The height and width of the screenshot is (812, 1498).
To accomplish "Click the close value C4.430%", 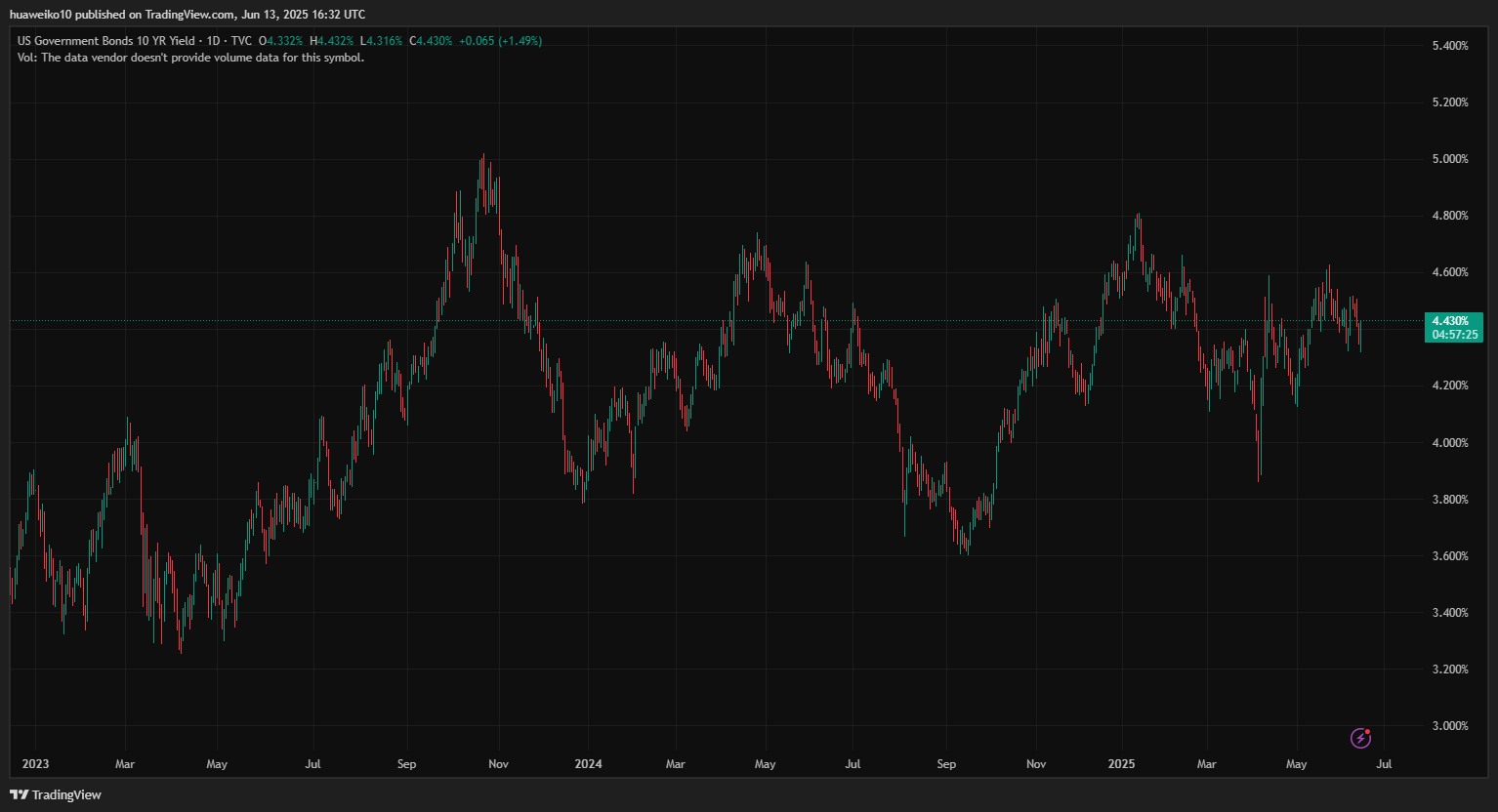I will point(431,41).
